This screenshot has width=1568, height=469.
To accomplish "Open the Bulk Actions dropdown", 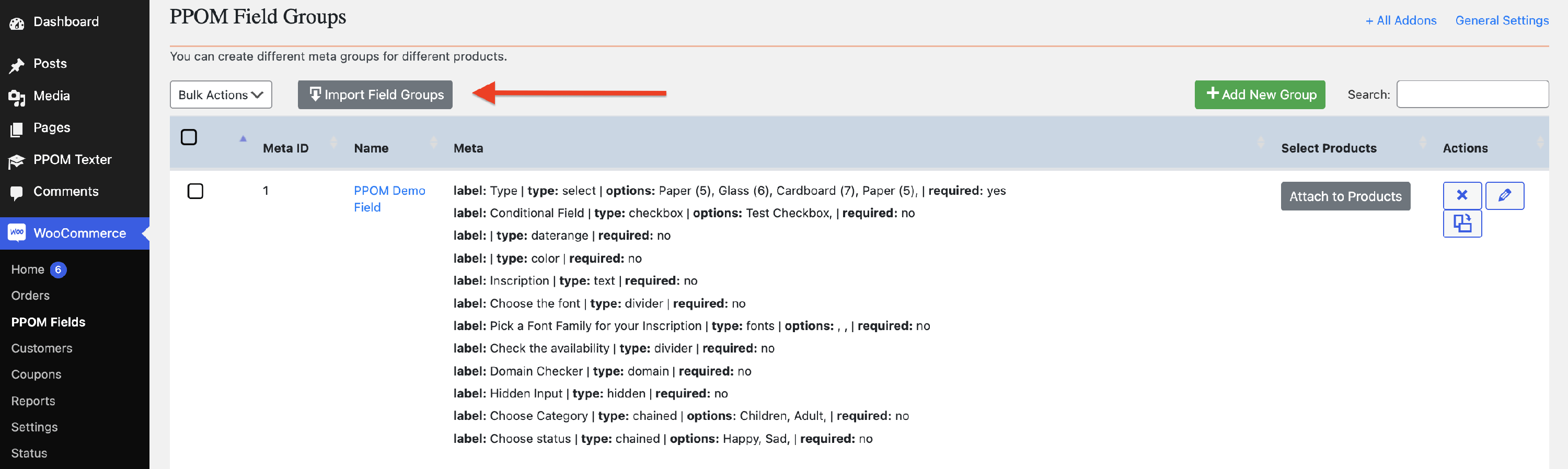I will click(221, 95).
